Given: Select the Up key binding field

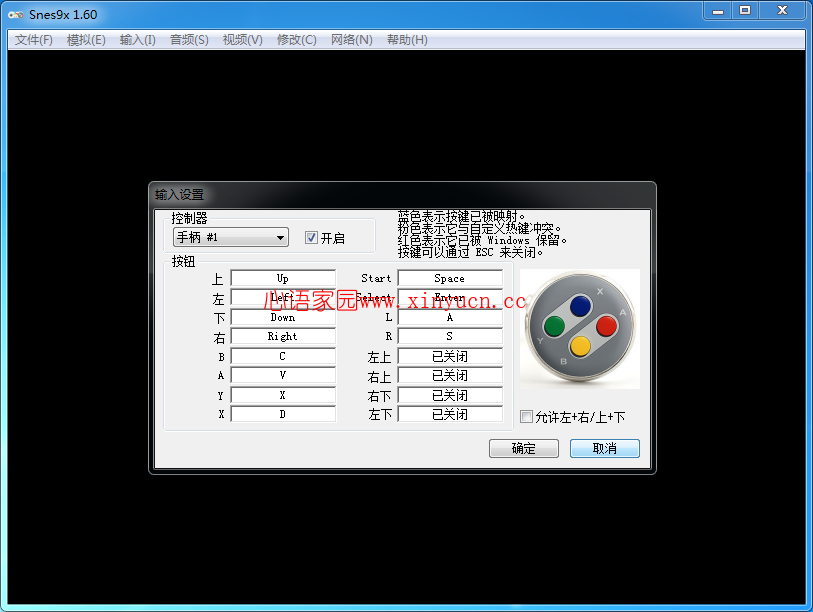Looking at the screenshot, I should coord(283,278).
